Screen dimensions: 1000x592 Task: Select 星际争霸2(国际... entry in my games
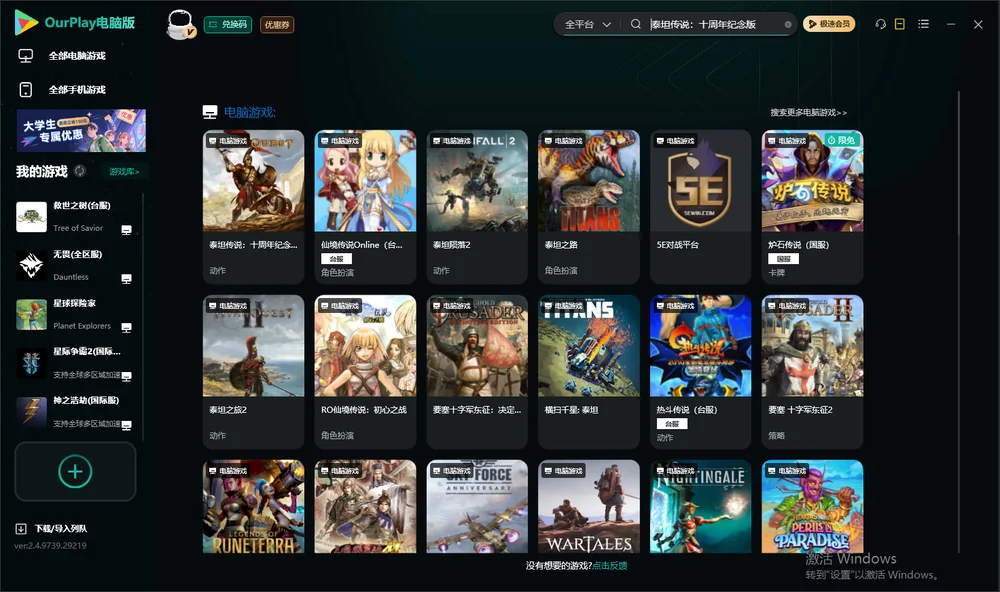75,363
